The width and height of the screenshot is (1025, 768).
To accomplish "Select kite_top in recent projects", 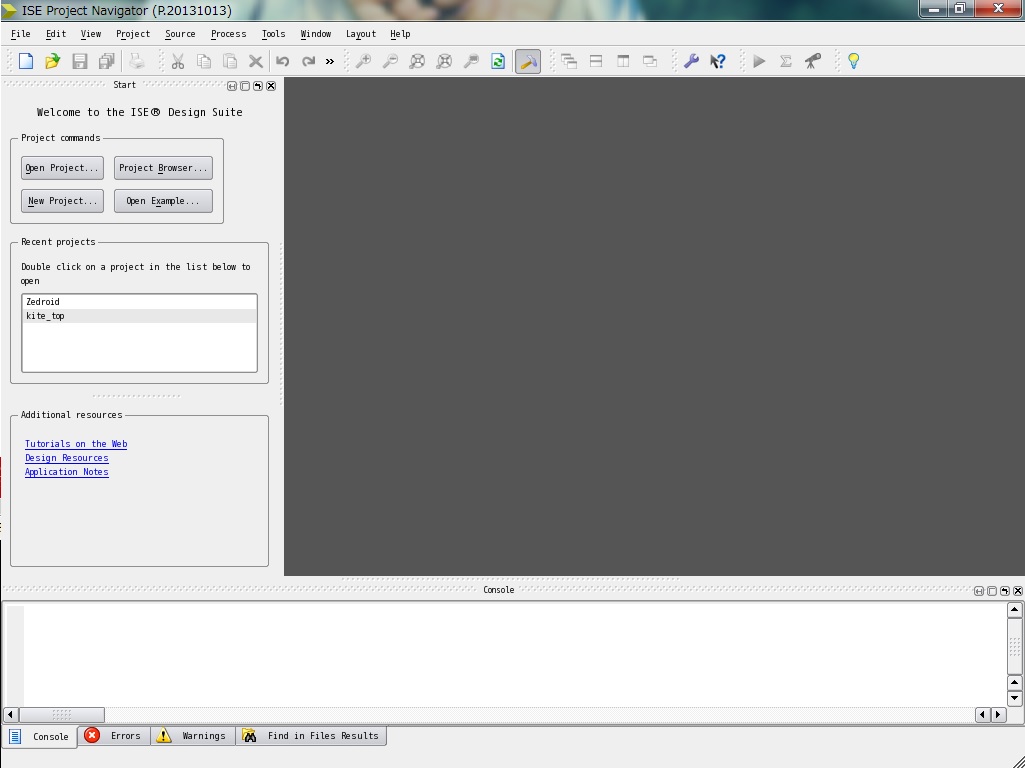I will (x=139, y=316).
